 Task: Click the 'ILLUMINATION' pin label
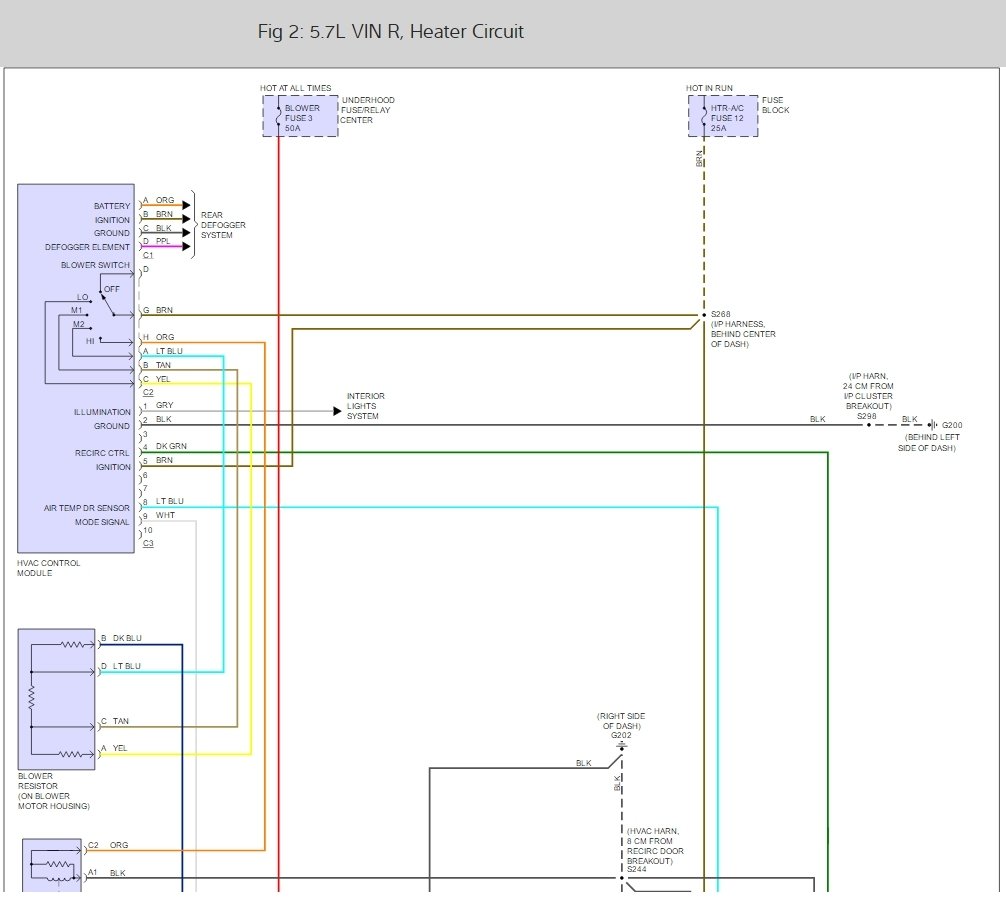pos(102,412)
